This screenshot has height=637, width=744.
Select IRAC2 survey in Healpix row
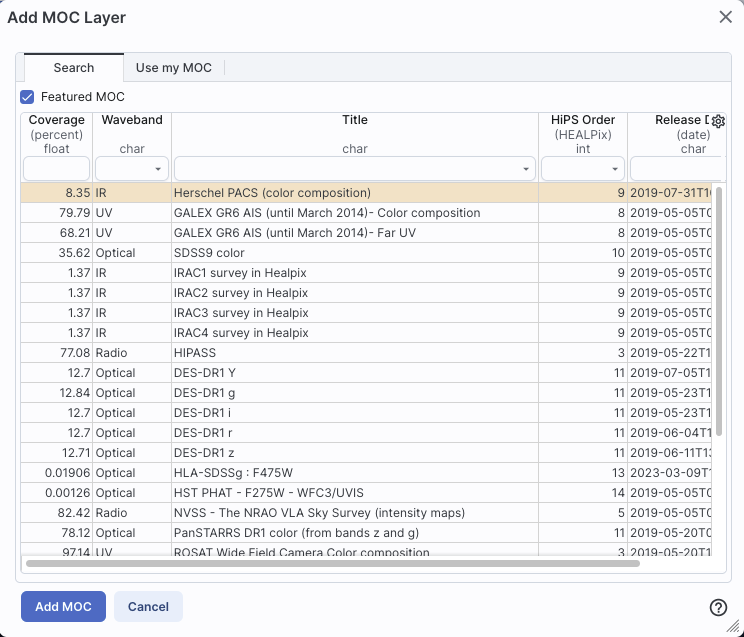[366, 293]
